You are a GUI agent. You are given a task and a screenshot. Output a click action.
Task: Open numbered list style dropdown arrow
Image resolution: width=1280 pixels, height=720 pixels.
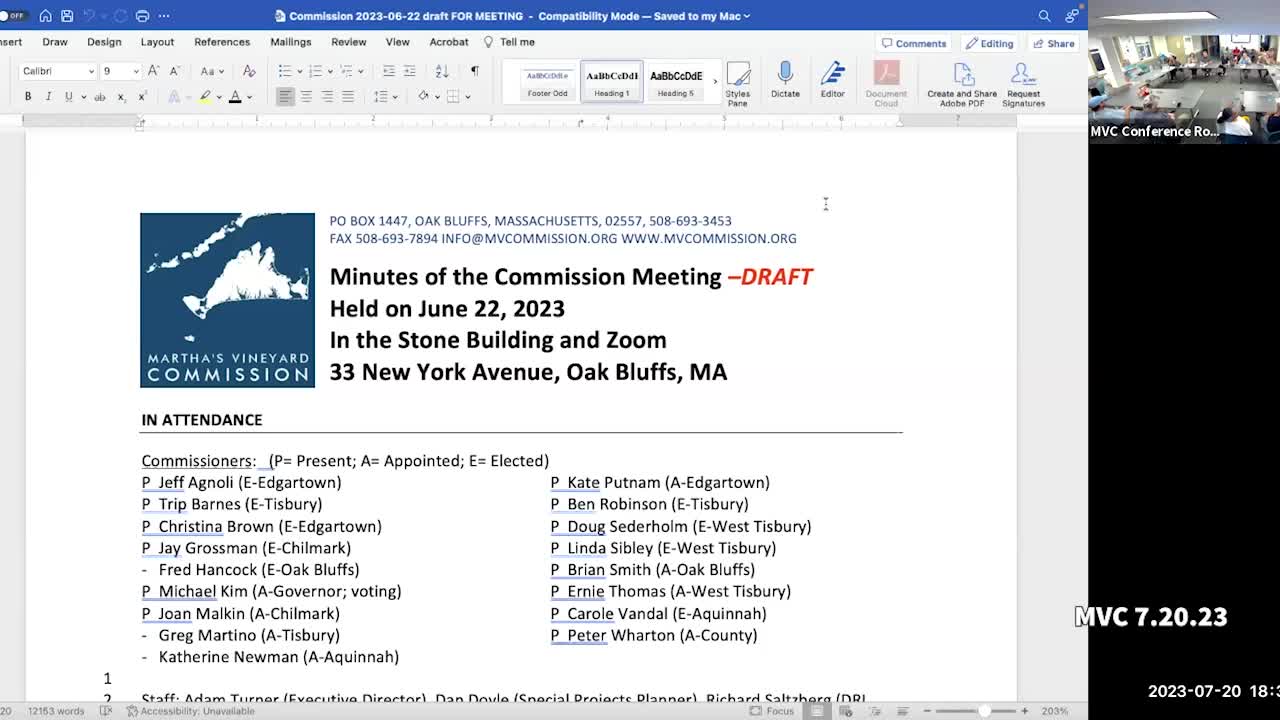pyautogui.click(x=329, y=71)
